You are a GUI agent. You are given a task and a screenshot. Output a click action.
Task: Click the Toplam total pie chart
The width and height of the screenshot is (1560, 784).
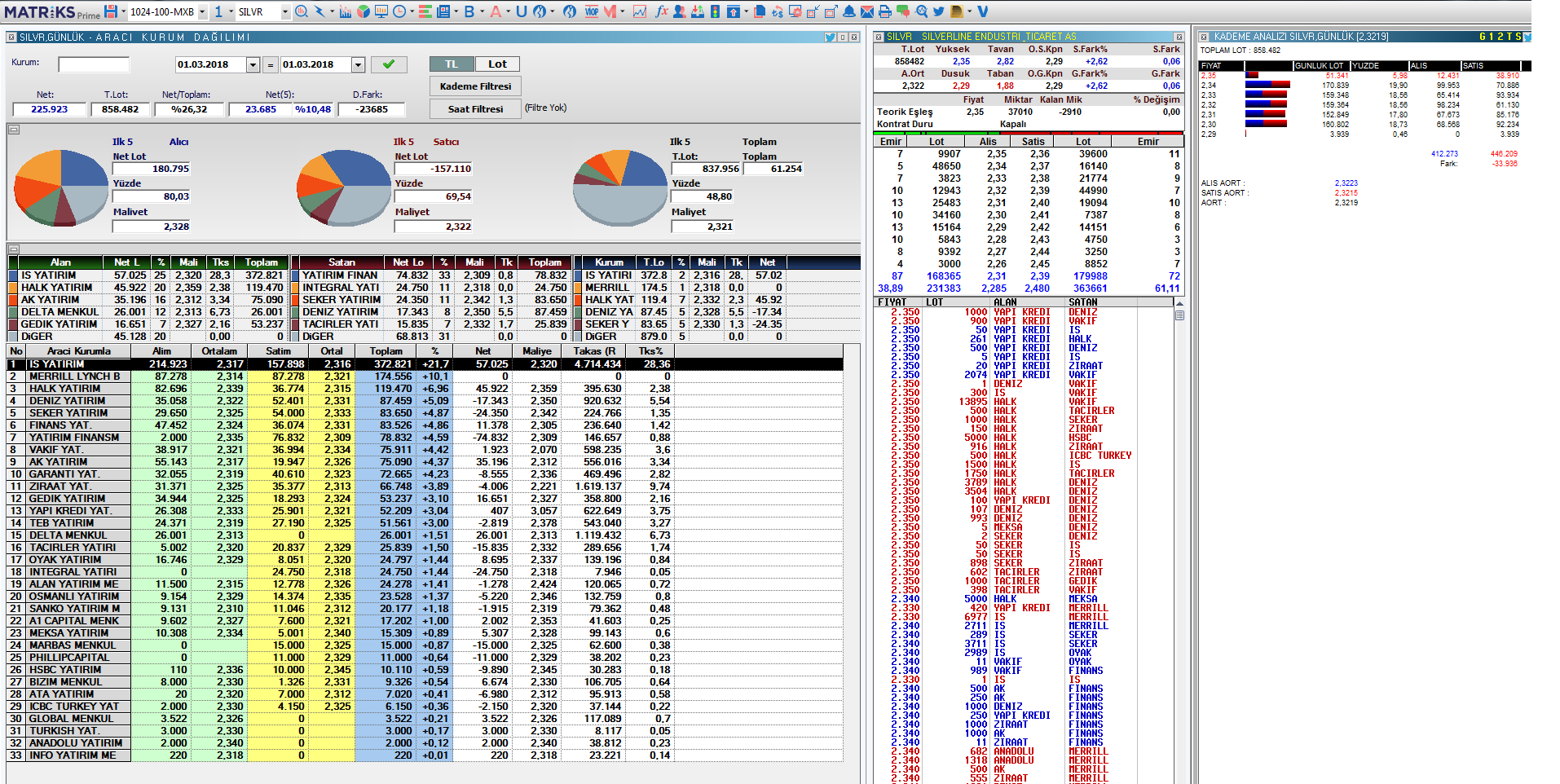pyautogui.click(x=621, y=187)
